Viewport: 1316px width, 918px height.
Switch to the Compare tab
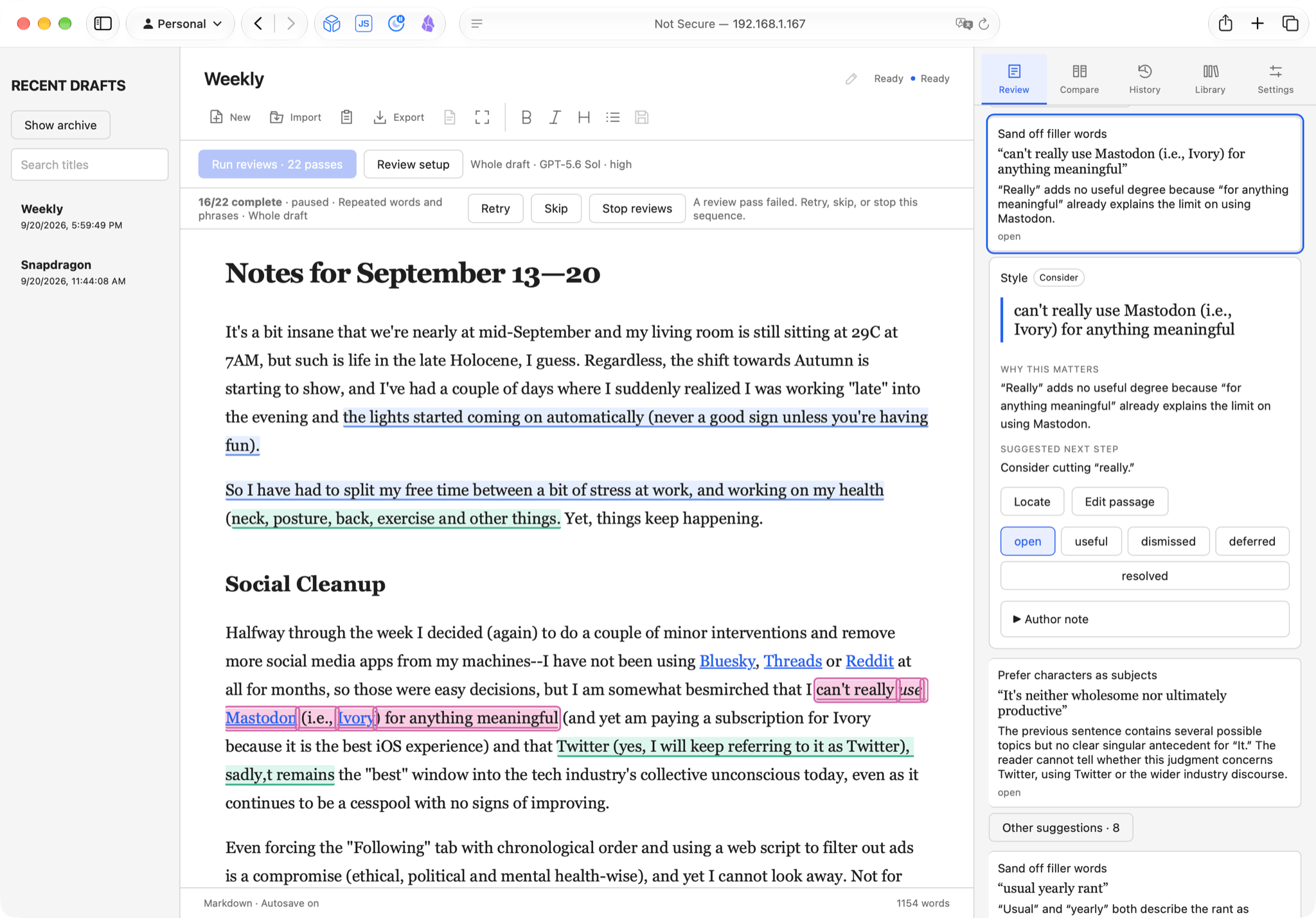pos(1079,79)
